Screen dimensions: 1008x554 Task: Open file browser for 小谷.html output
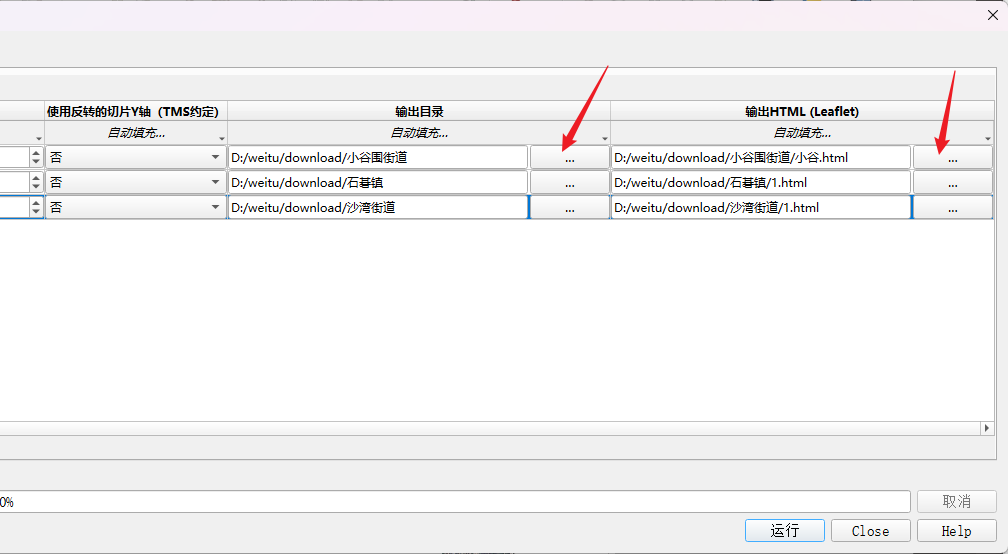click(952, 158)
